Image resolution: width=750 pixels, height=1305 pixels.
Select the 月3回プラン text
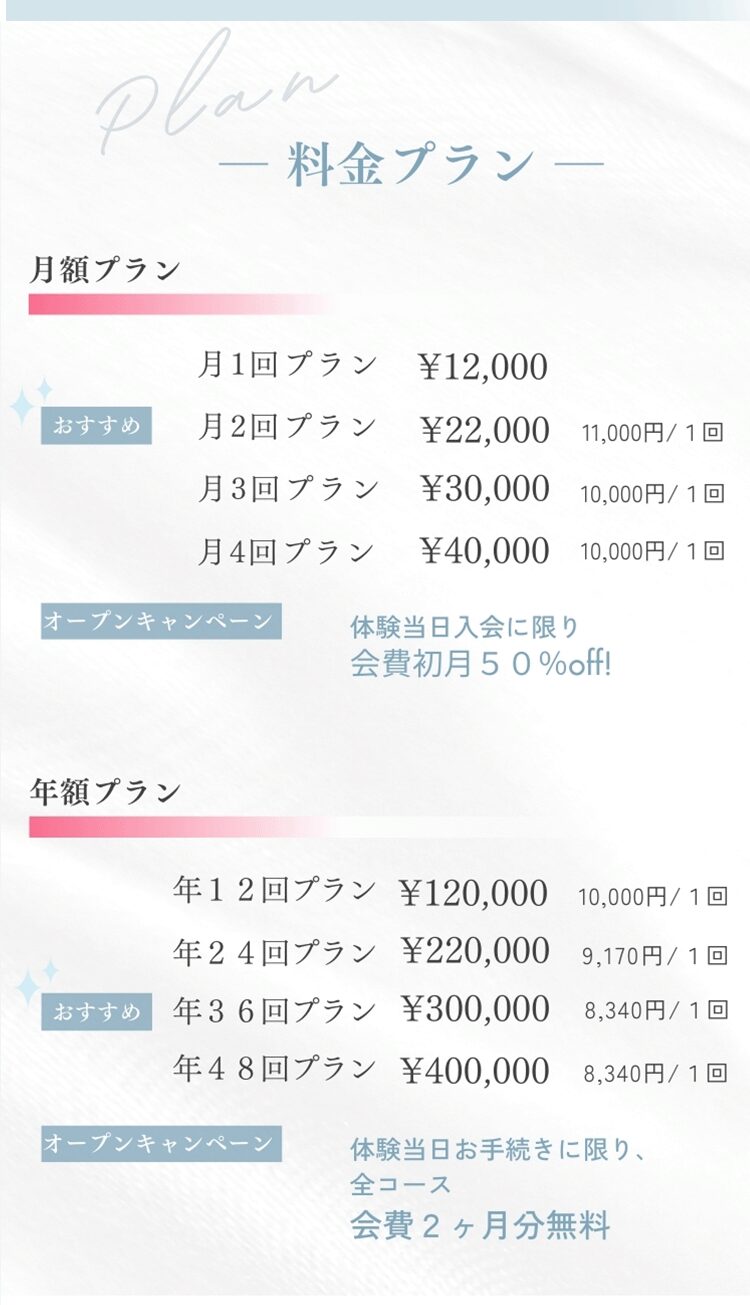pos(288,489)
